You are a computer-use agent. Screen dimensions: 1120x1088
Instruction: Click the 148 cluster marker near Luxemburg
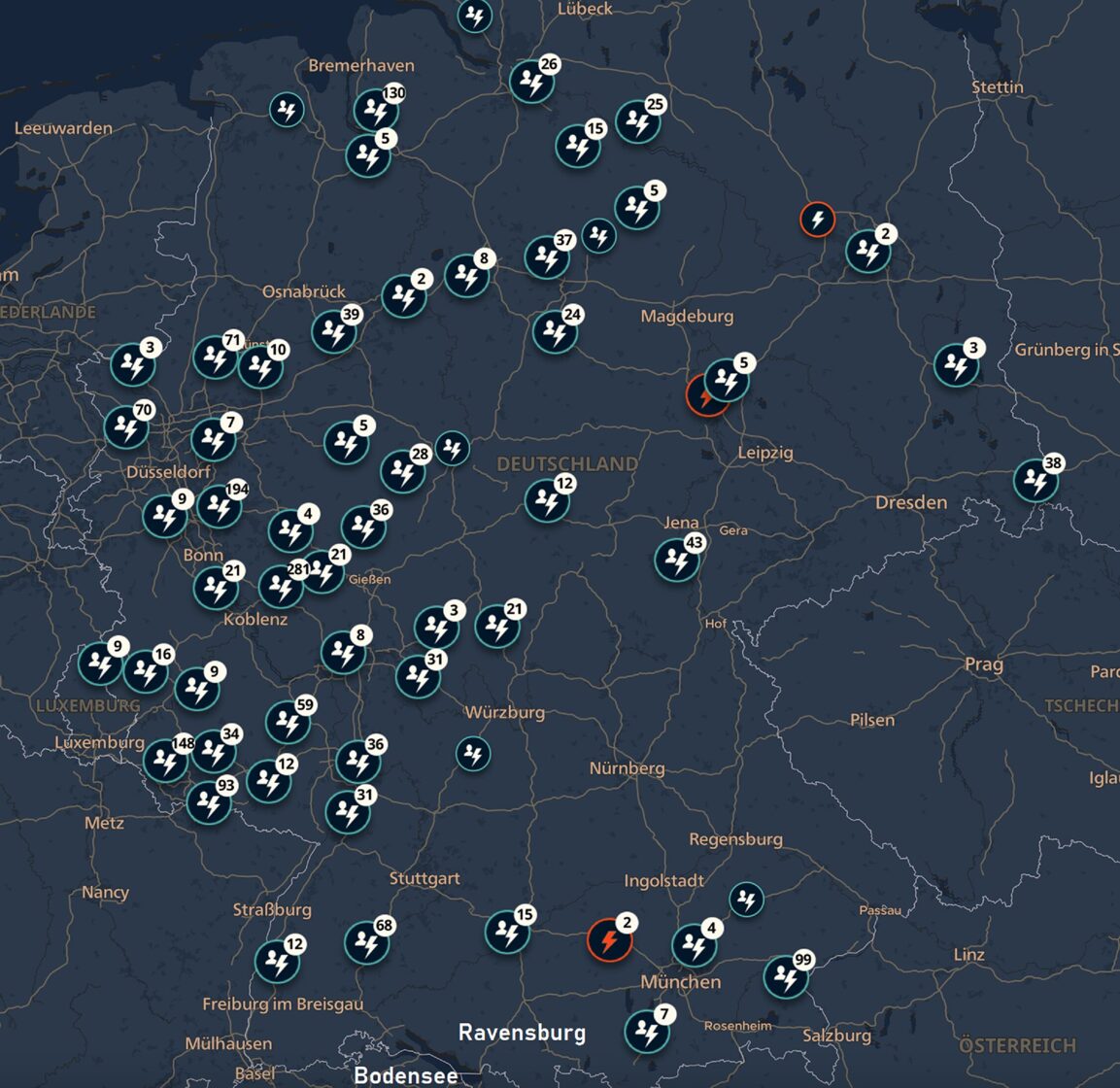165,762
